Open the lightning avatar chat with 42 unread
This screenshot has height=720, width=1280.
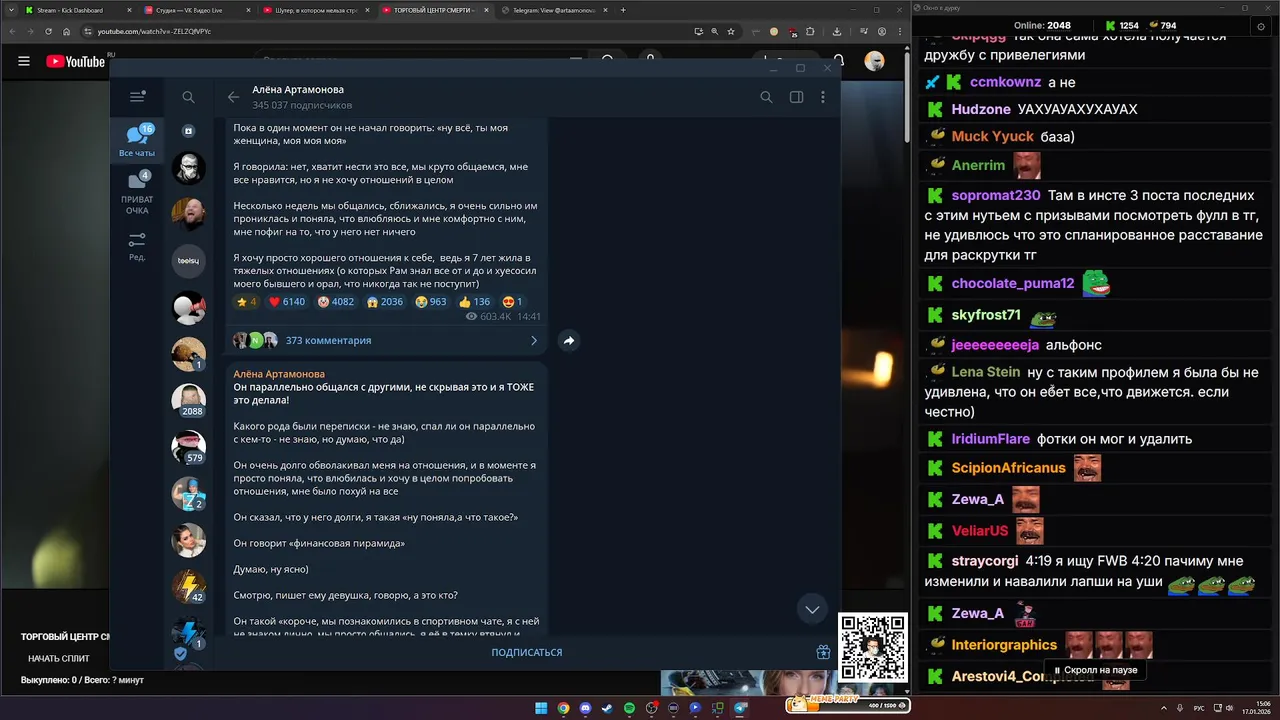[188, 587]
